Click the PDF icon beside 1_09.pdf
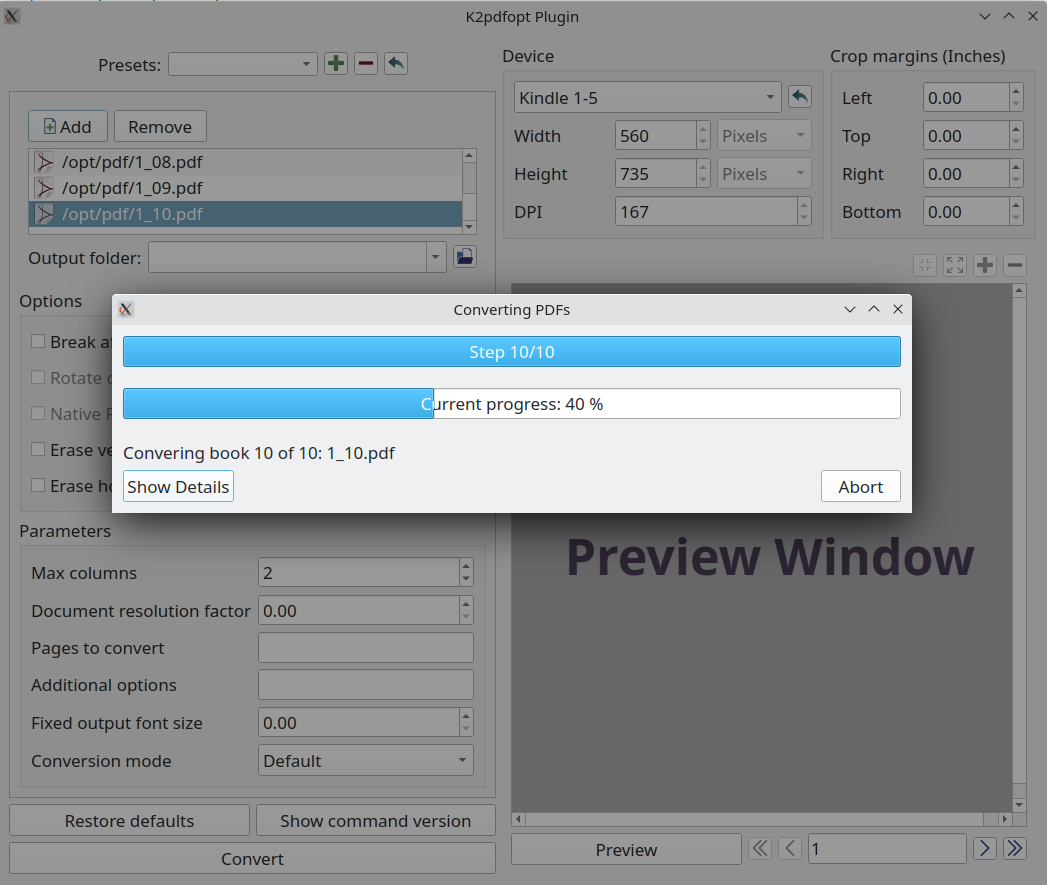Screen dimensions: 1047x885 (45, 188)
